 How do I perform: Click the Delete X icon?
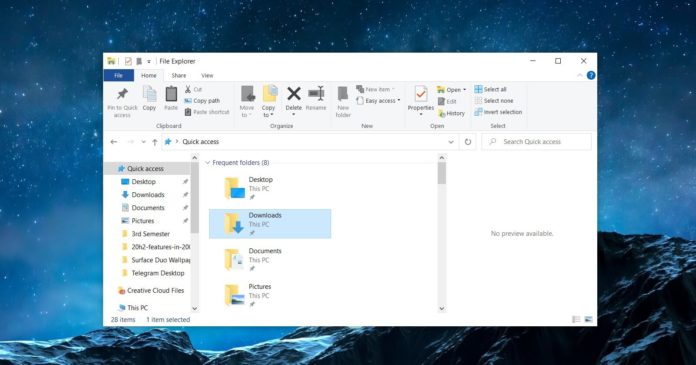tap(293, 94)
